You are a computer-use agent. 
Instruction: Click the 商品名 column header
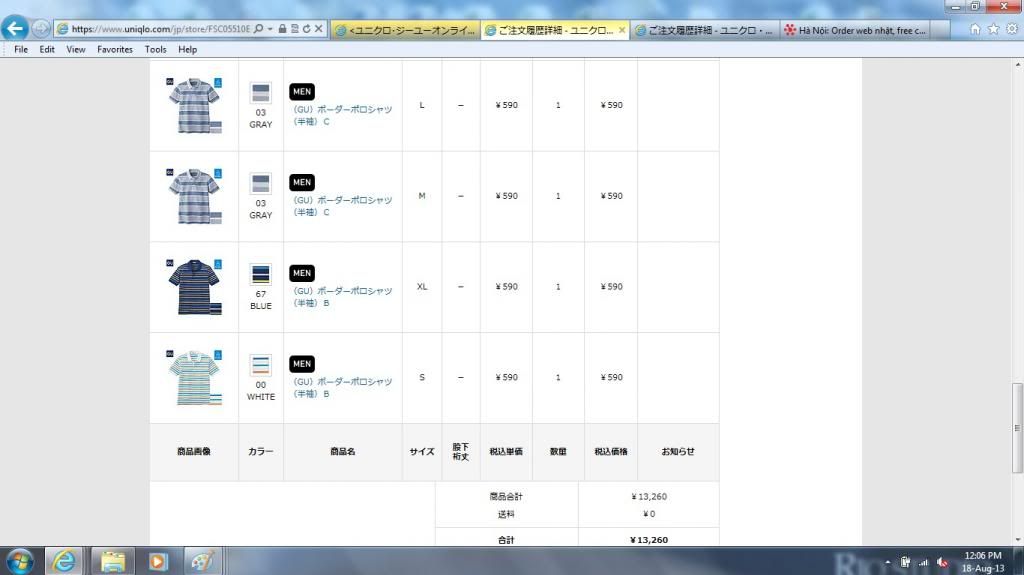[x=343, y=452]
